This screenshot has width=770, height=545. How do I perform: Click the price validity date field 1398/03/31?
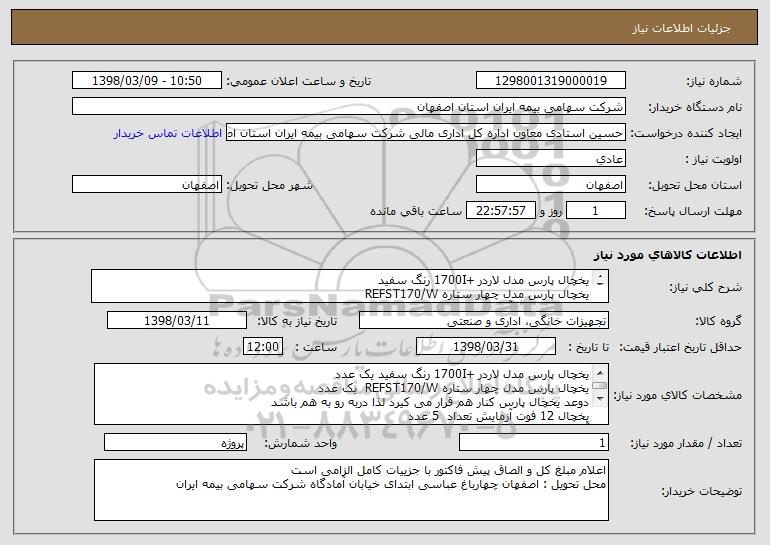click(486, 347)
